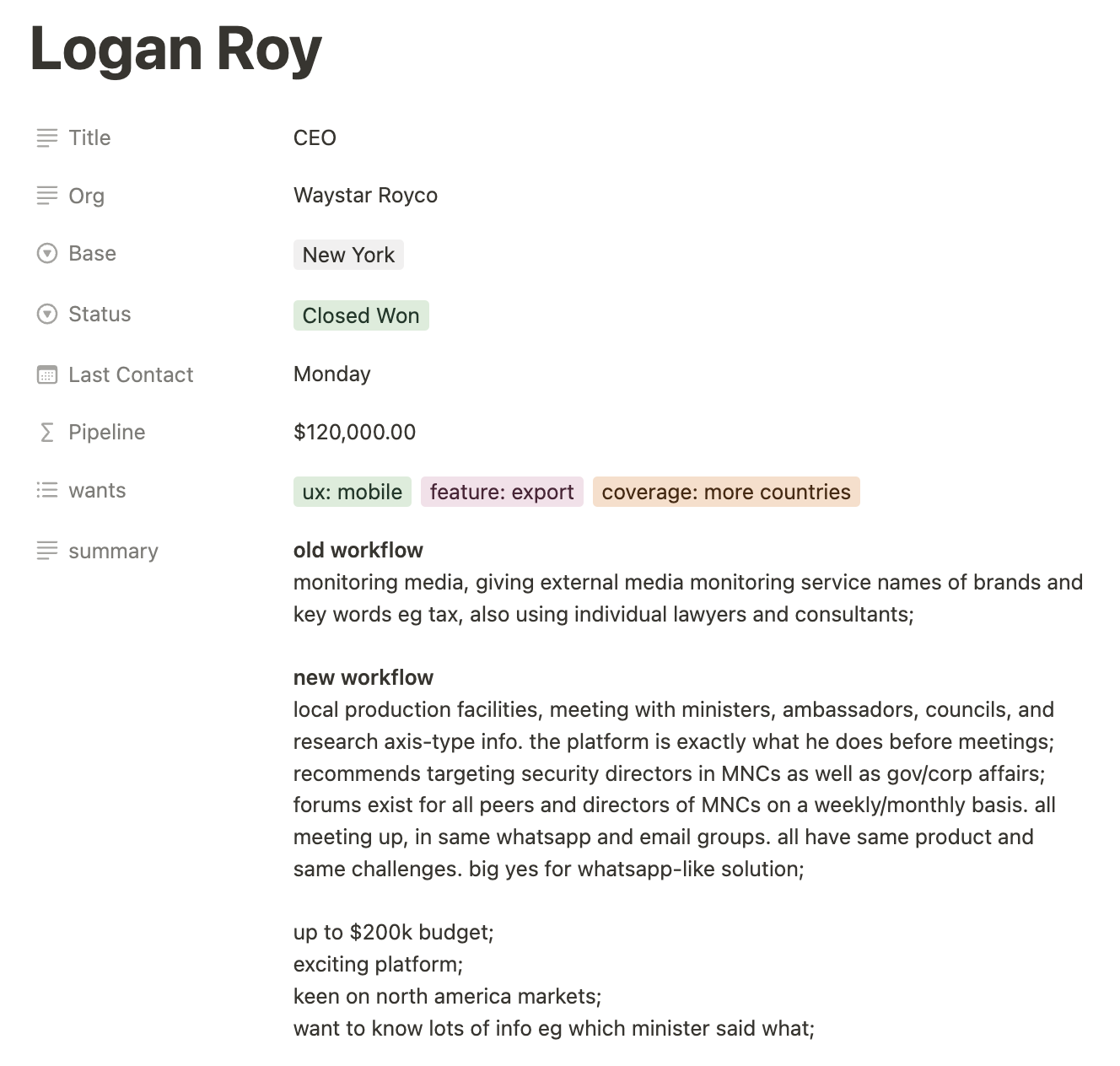Click the multi-select list icon beside wants
1120x1066 pixels.
coord(47,490)
